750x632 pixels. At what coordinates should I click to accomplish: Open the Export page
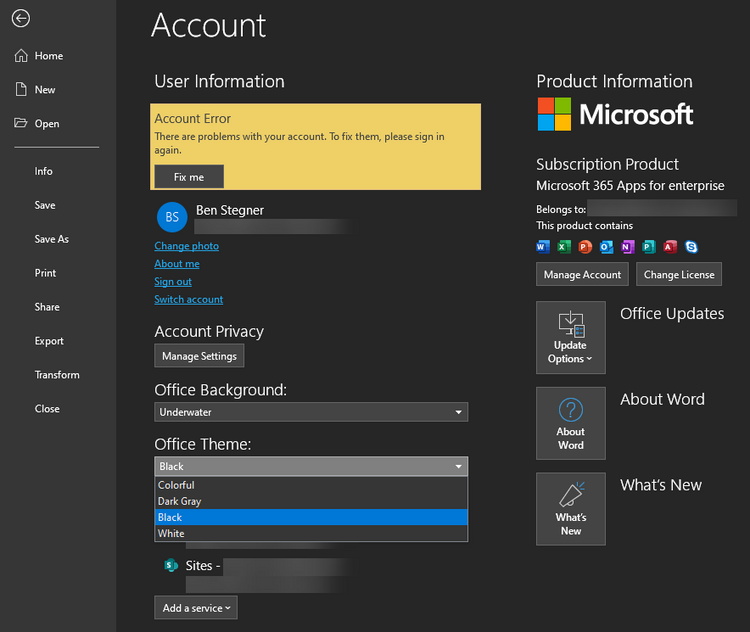click(x=49, y=341)
